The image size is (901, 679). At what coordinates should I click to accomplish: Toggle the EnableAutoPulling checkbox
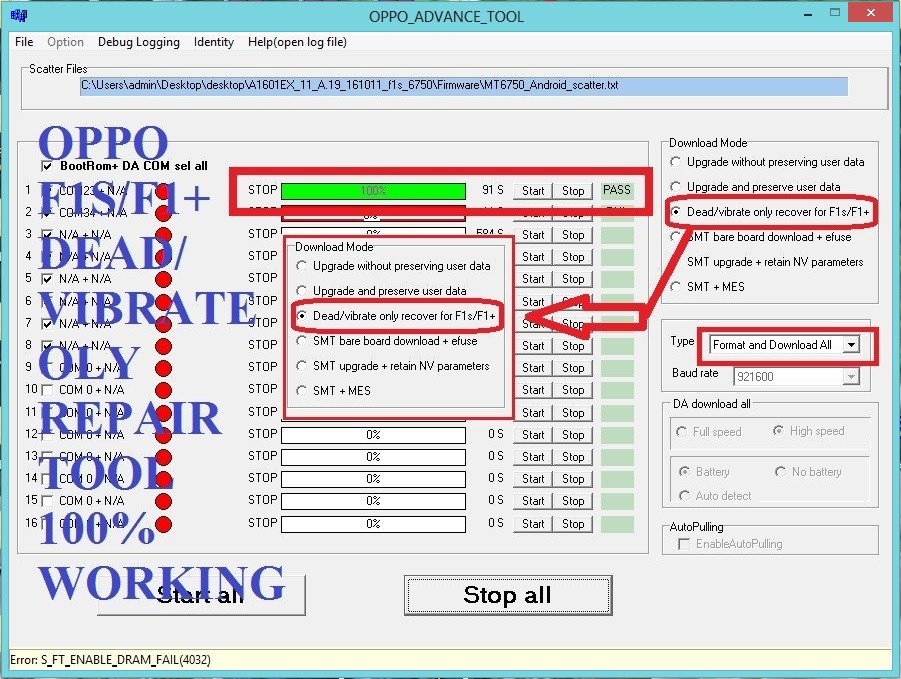684,544
